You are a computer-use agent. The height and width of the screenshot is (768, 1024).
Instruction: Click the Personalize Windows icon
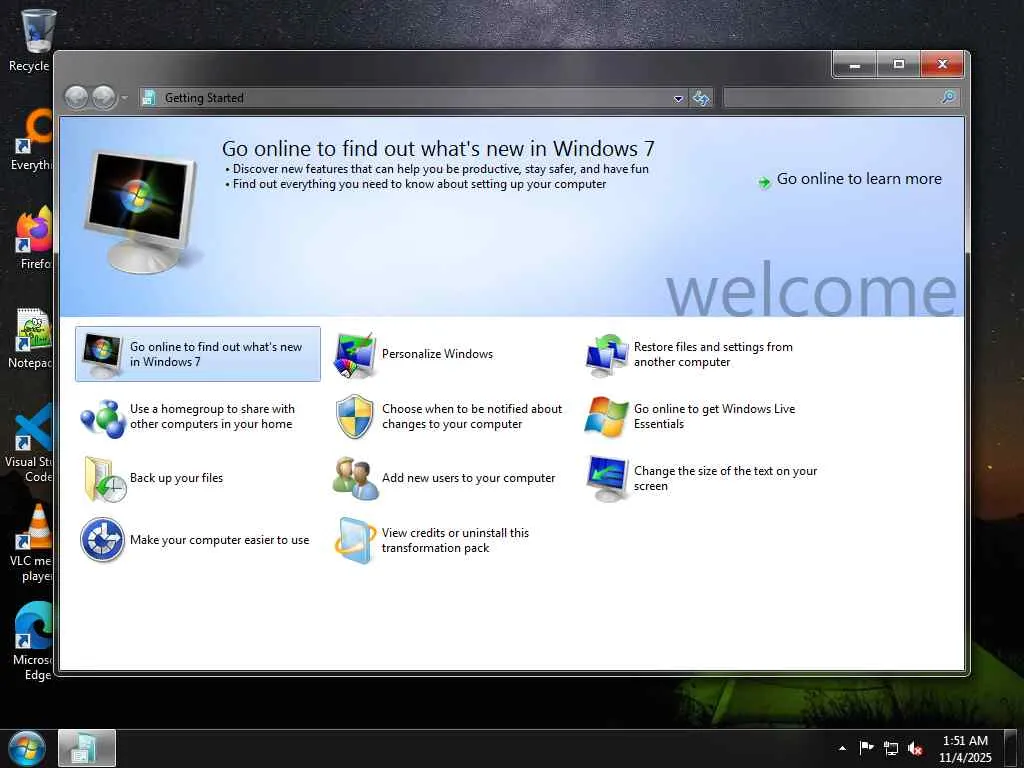pos(355,355)
